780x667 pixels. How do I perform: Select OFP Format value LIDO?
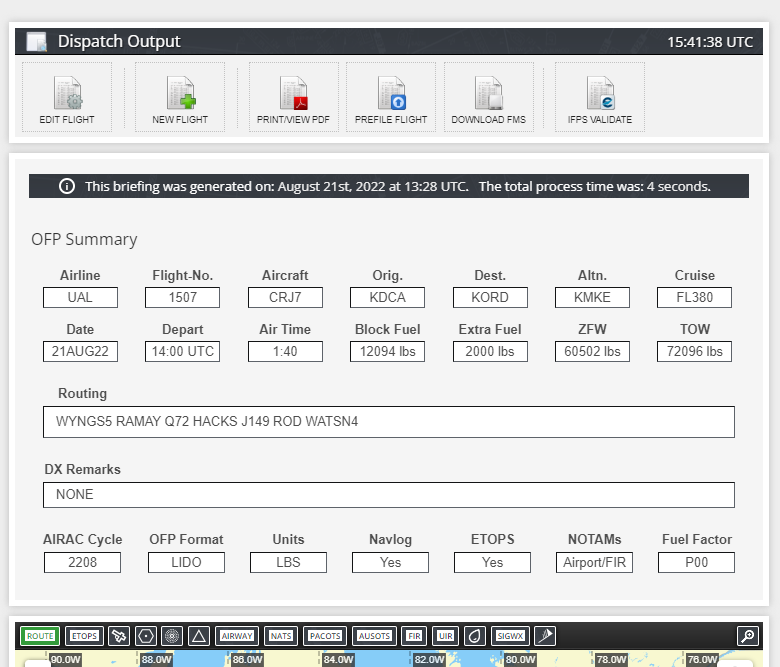click(186, 563)
